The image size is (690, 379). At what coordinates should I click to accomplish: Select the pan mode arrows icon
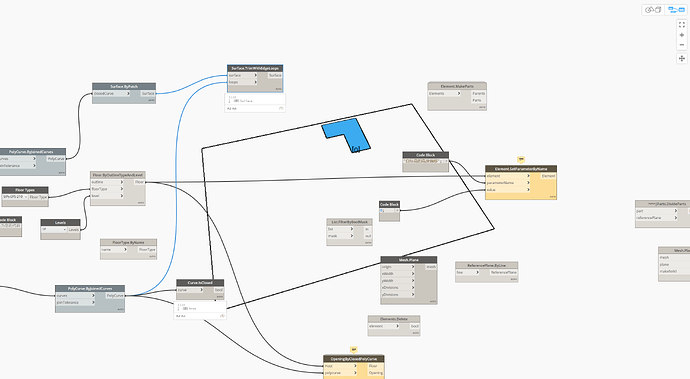pos(682,58)
